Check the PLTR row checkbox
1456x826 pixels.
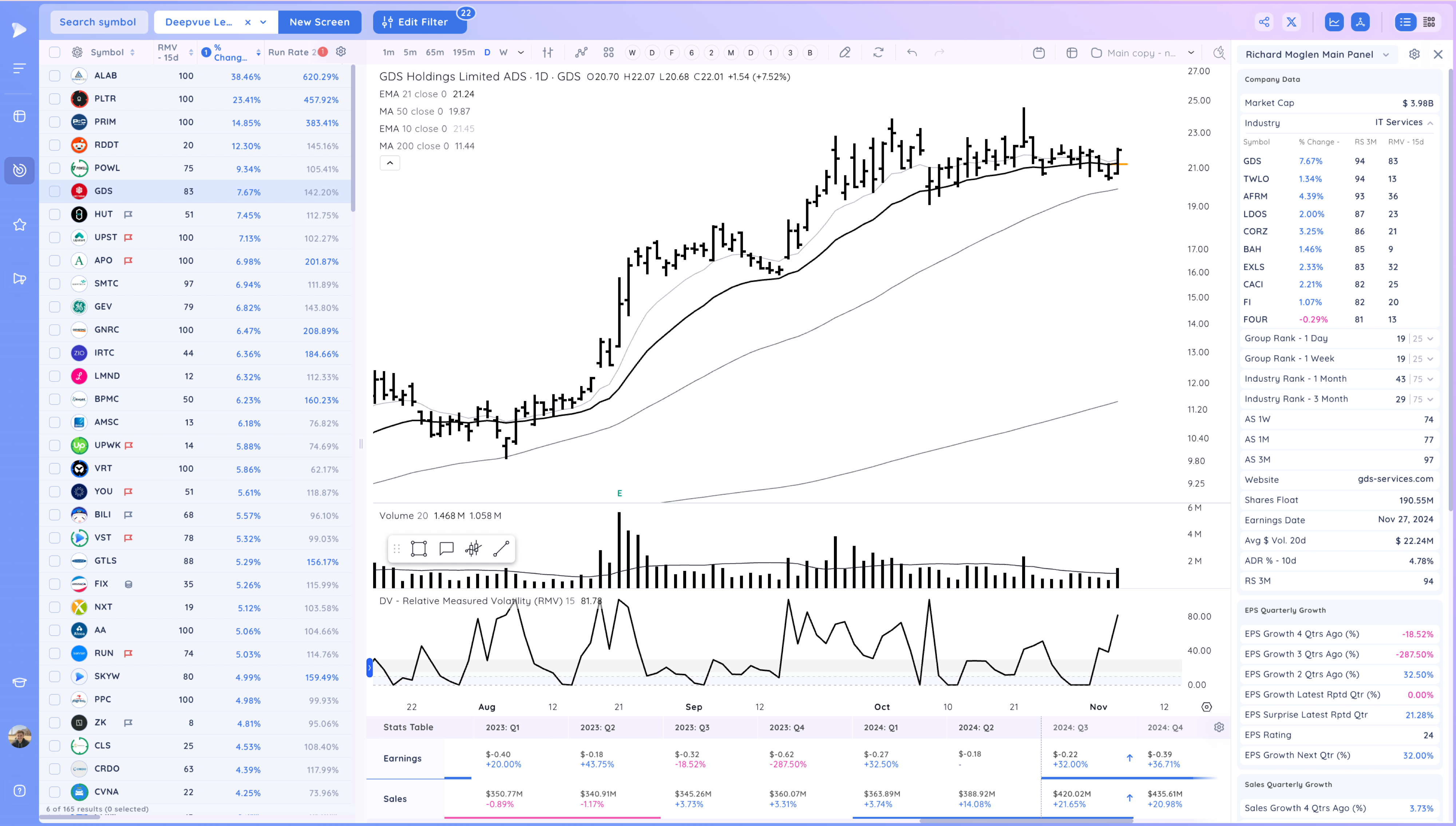pos(55,99)
